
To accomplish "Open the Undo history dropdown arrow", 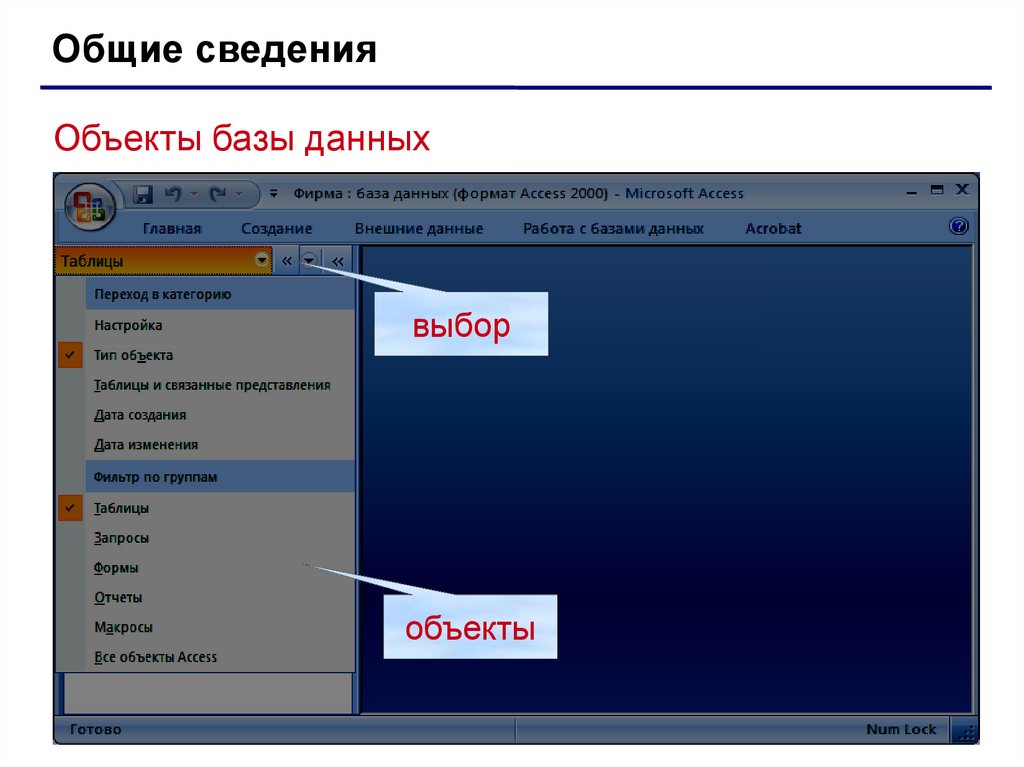I will [x=194, y=194].
